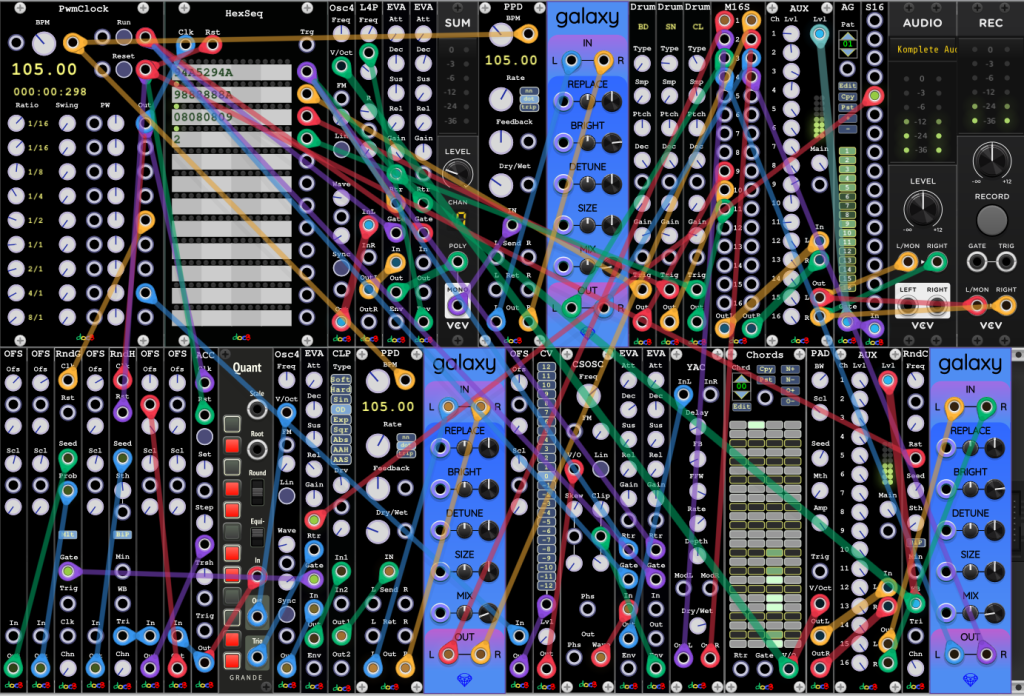Click the YAC InR input jack

[x=711, y=394]
